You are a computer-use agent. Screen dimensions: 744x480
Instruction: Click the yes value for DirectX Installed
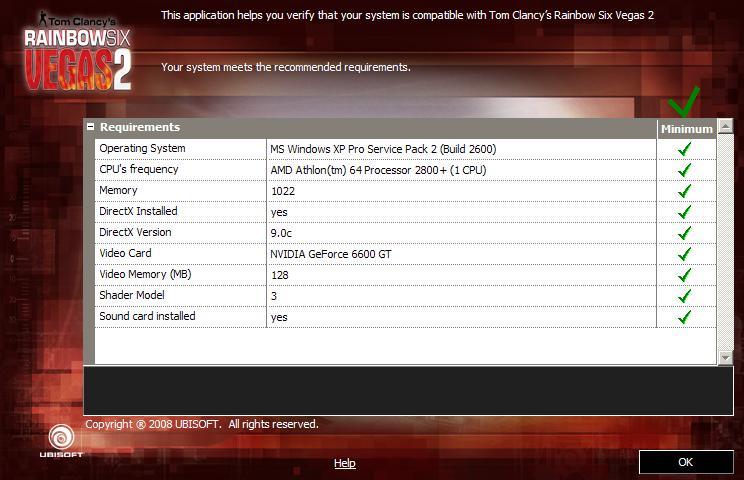click(x=279, y=212)
